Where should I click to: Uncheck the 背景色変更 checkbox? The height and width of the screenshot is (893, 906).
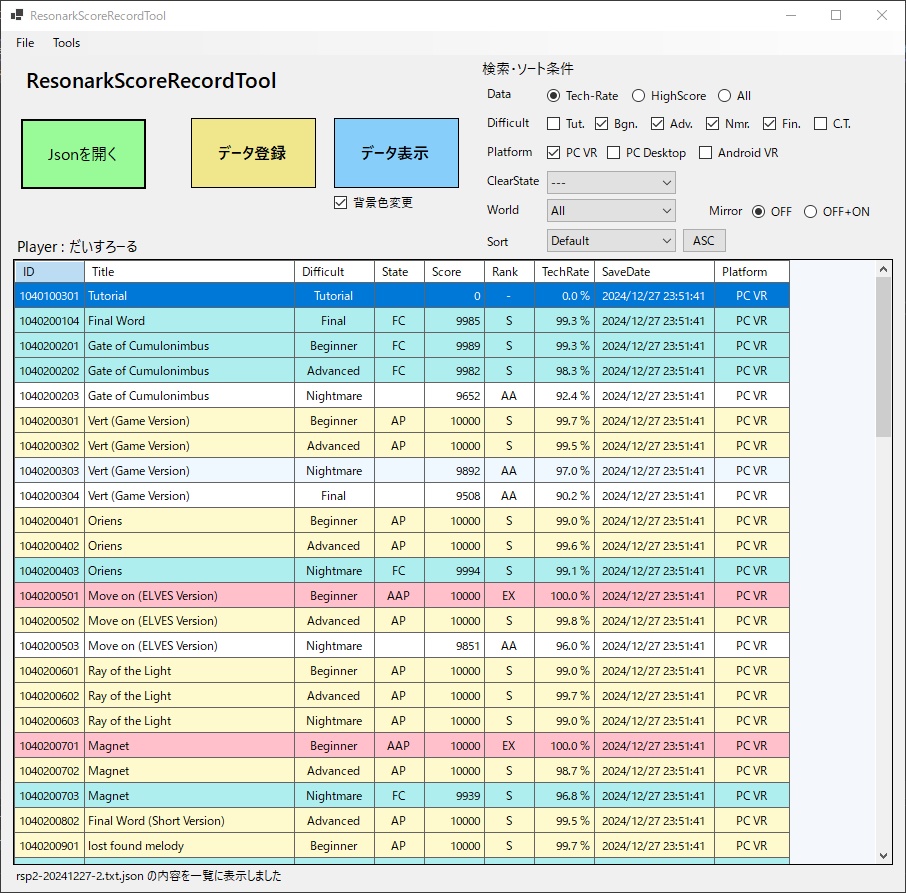340,203
